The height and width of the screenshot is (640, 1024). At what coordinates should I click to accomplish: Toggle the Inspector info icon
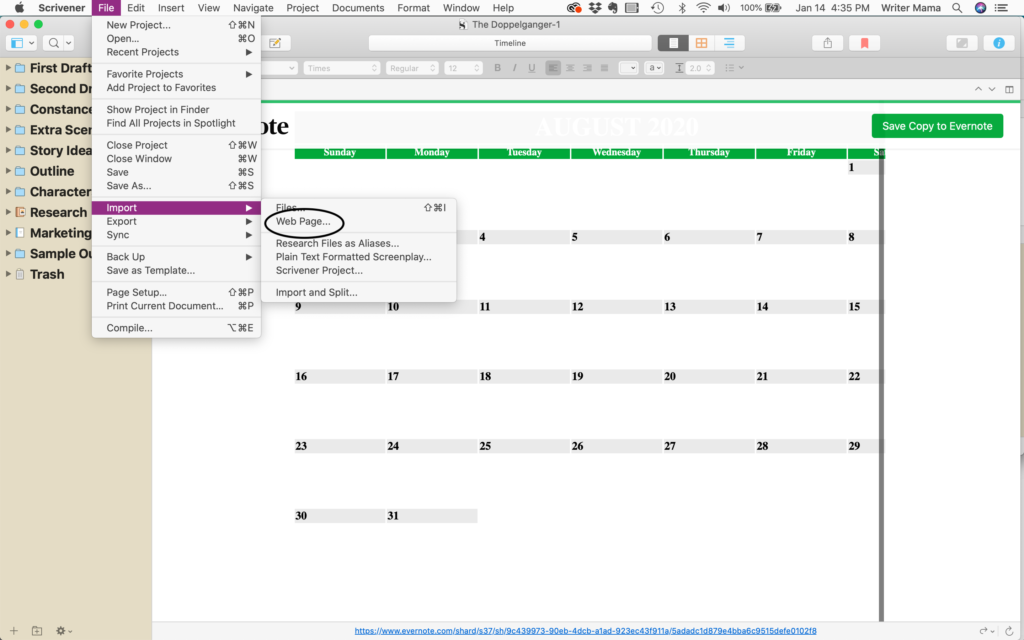tap(999, 43)
